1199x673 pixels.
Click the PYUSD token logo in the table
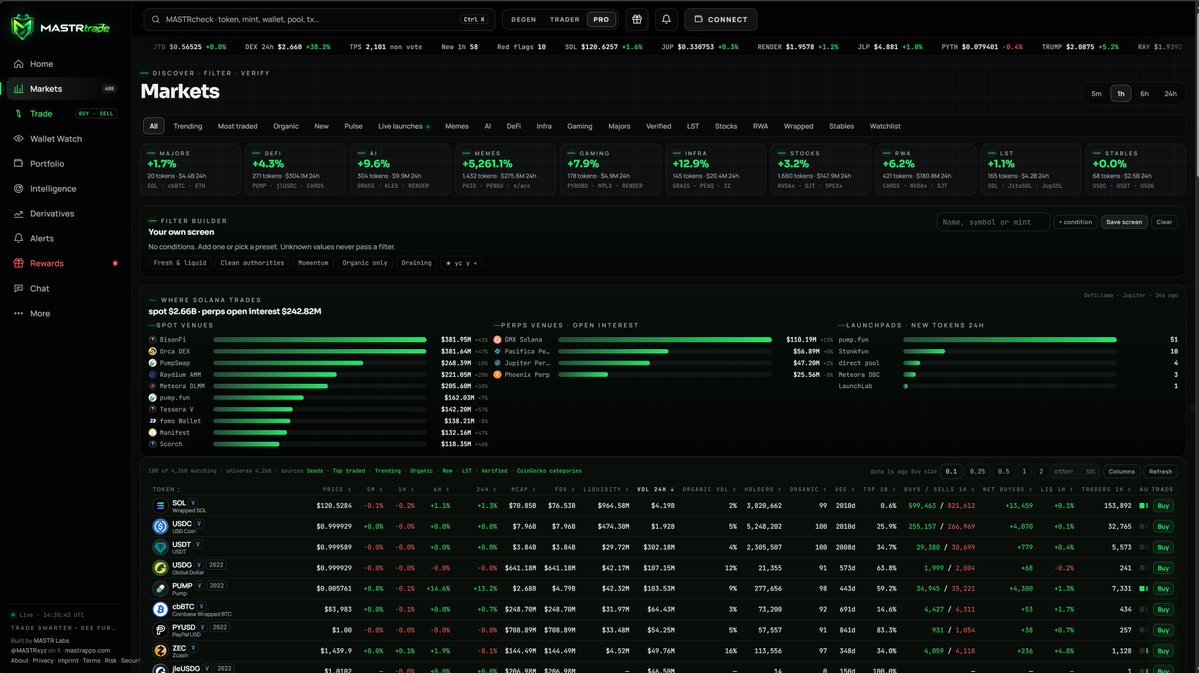[160, 630]
